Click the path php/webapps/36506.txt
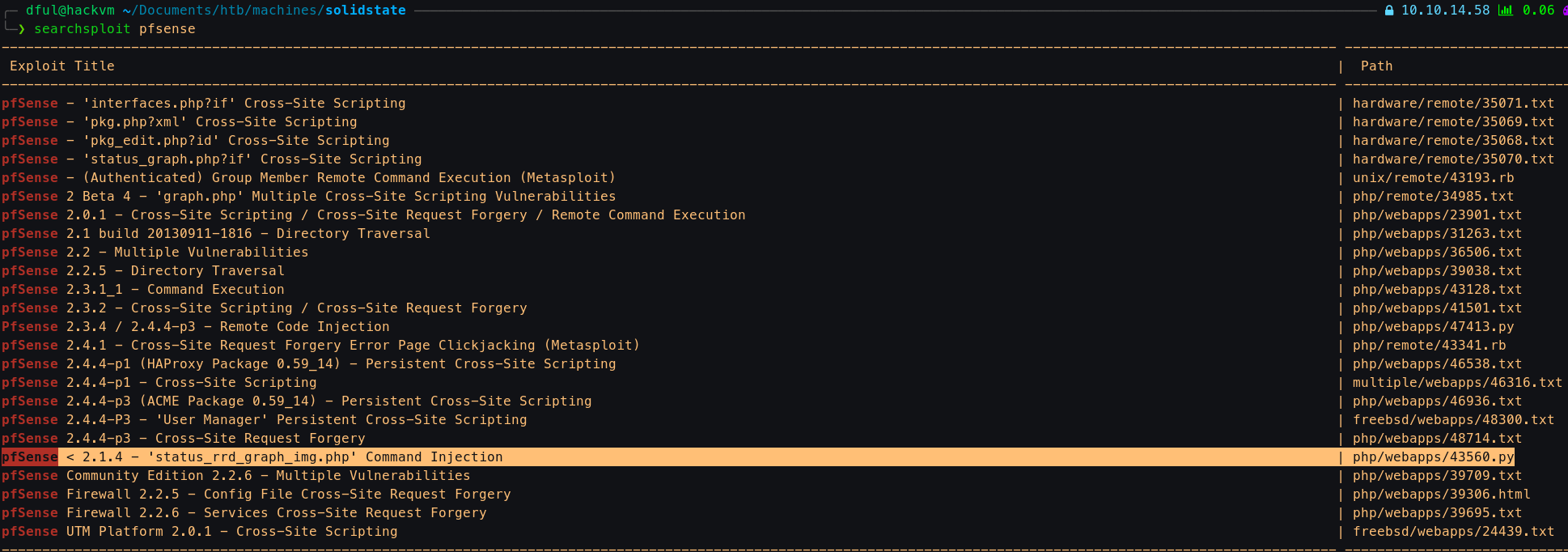Viewport: 1568px width, 552px height. click(1438, 253)
